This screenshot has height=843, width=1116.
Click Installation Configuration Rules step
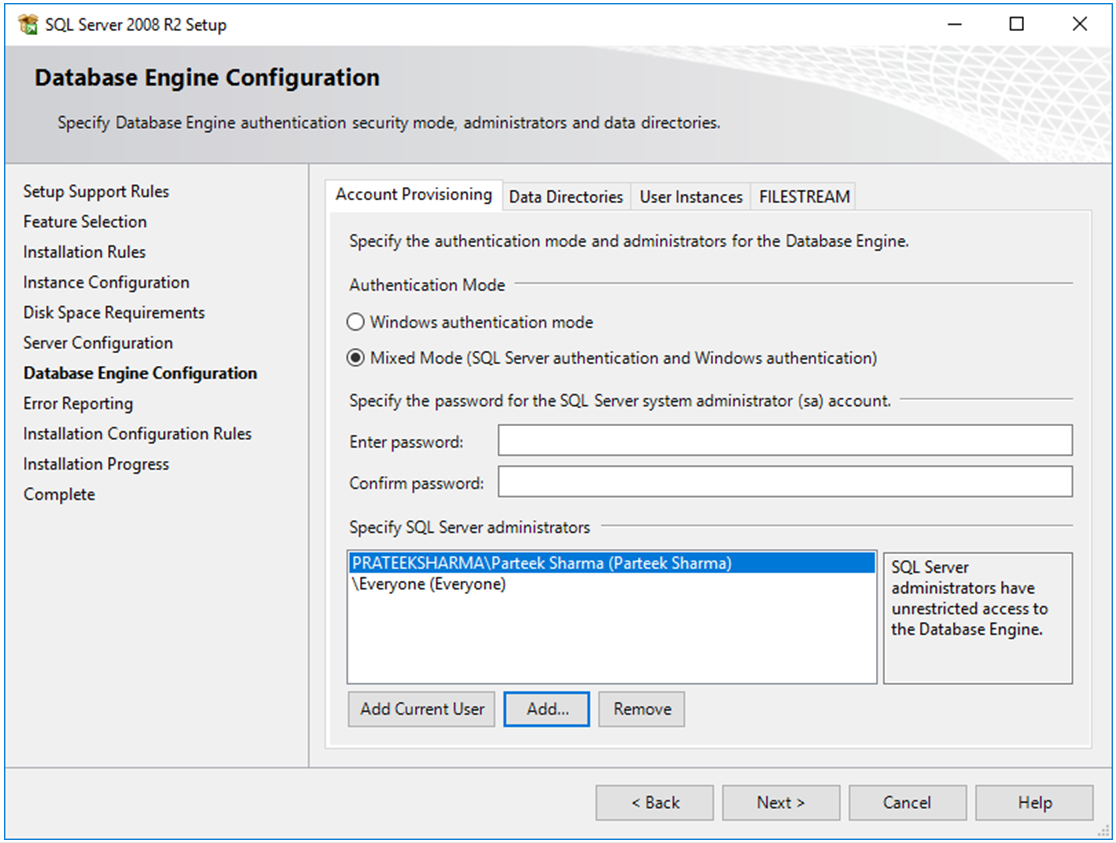(x=137, y=434)
